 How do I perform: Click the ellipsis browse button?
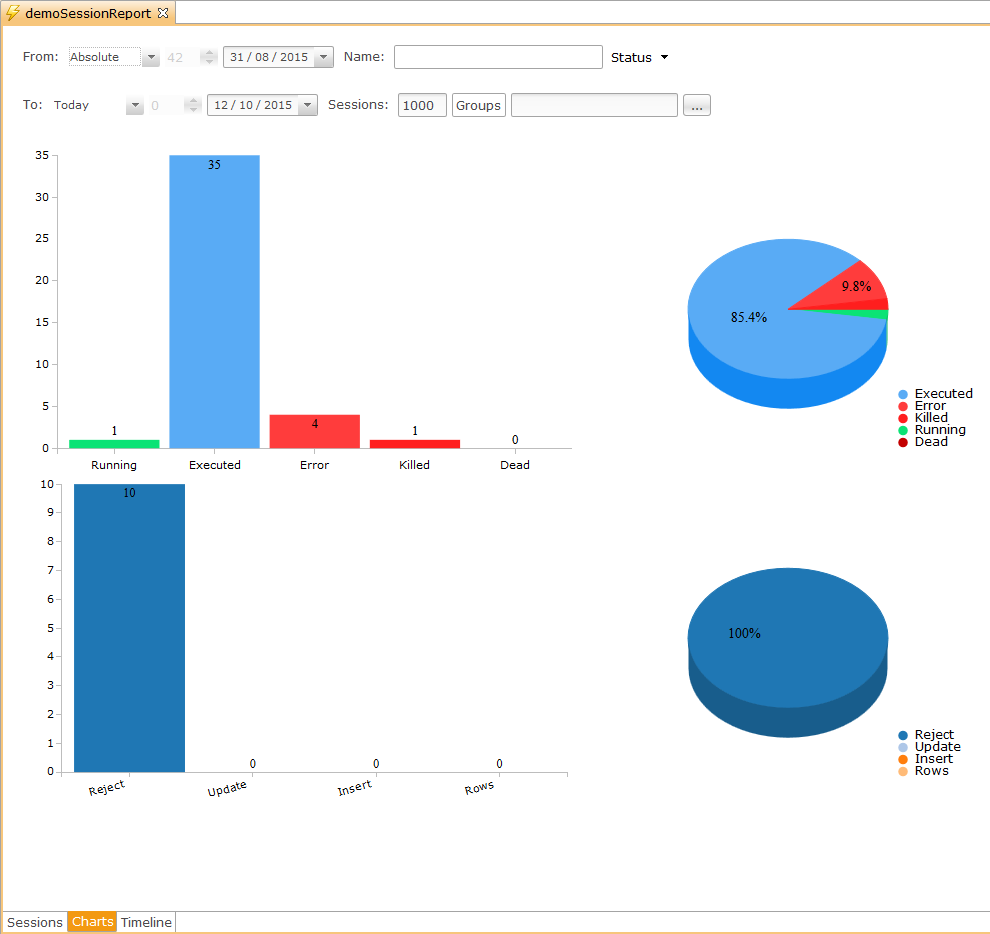(x=697, y=105)
